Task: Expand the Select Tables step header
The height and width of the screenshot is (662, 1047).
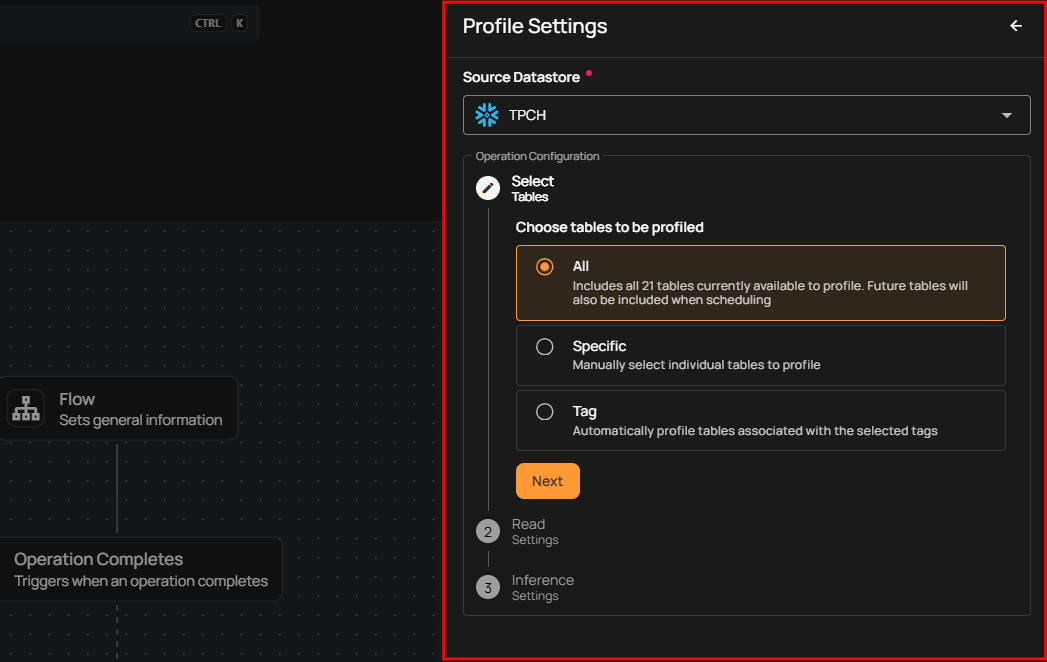Action: tap(532, 188)
